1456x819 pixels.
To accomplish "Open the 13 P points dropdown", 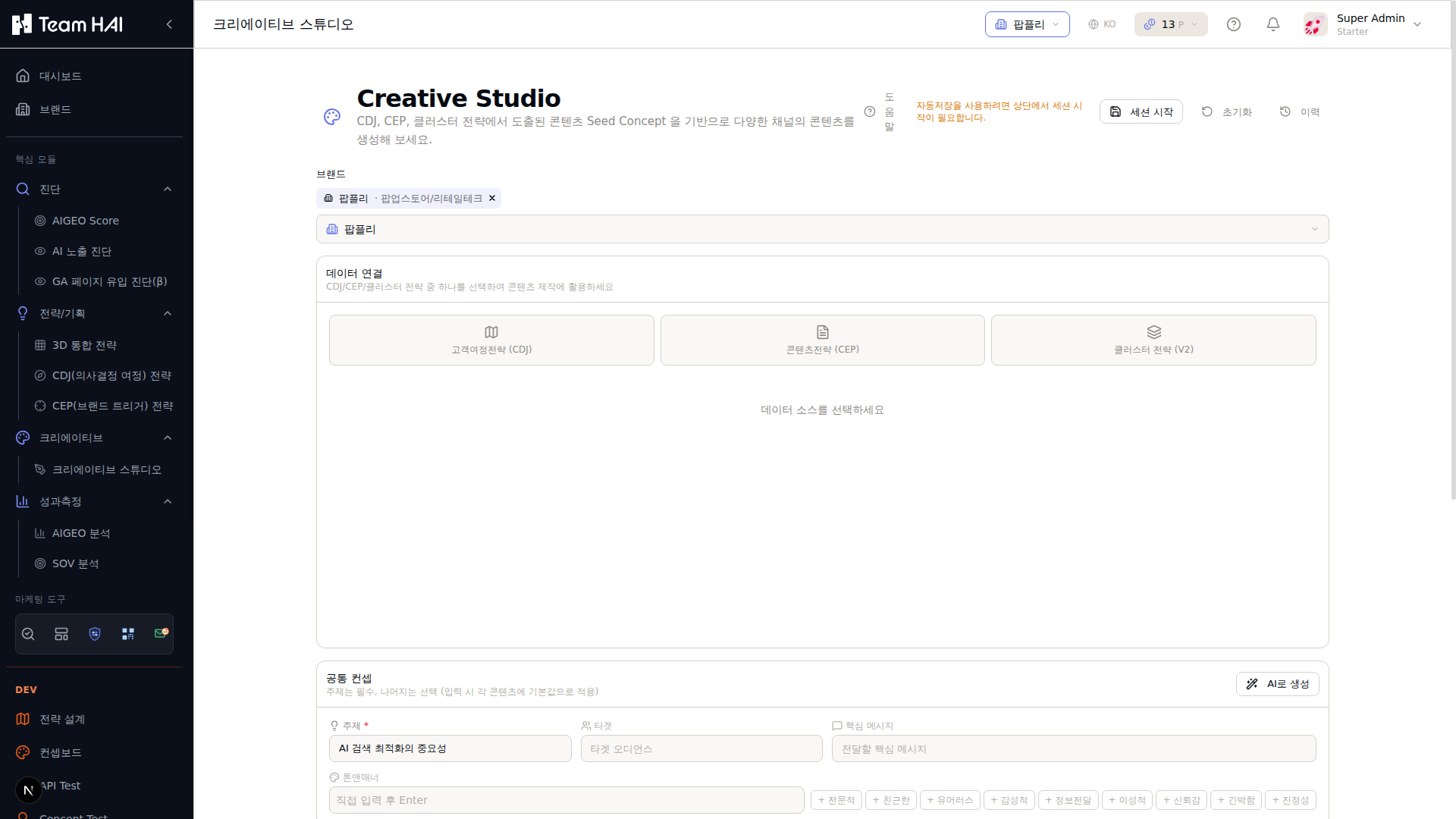I will coord(1171,24).
